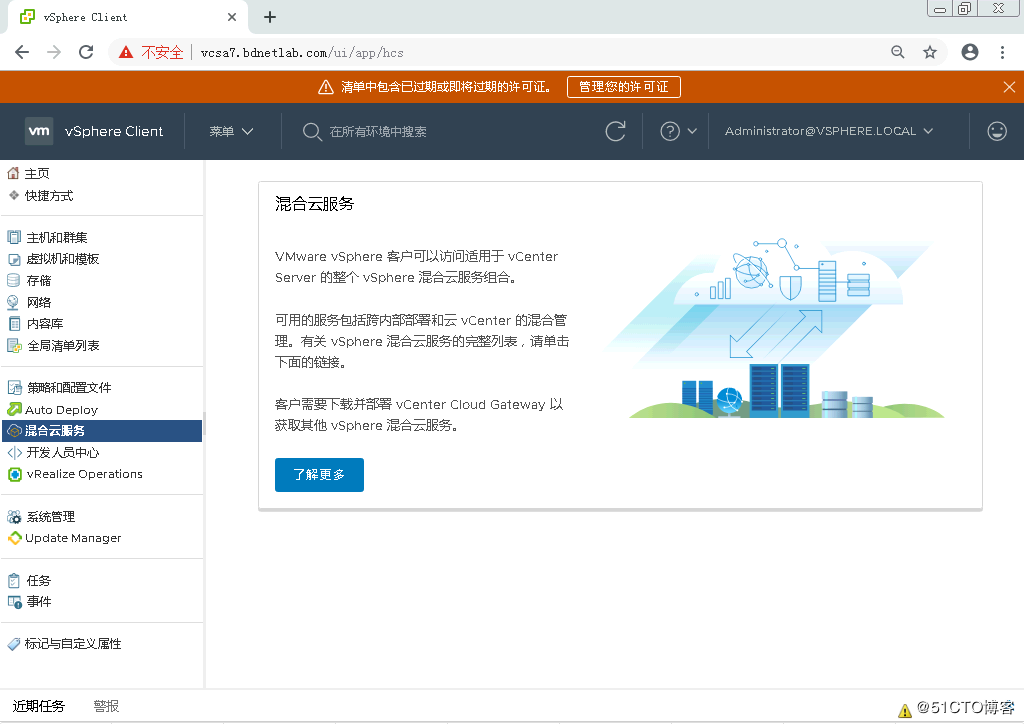The image size is (1024, 724).
Task: Click the Networking (网络) globe icon
Action: [13, 302]
